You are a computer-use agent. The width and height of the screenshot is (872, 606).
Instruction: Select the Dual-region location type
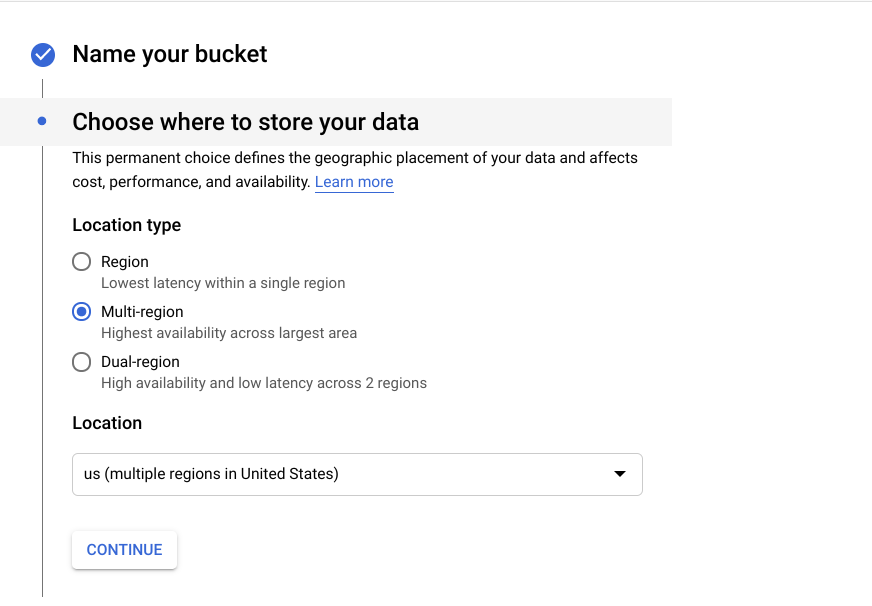click(x=81, y=361)
